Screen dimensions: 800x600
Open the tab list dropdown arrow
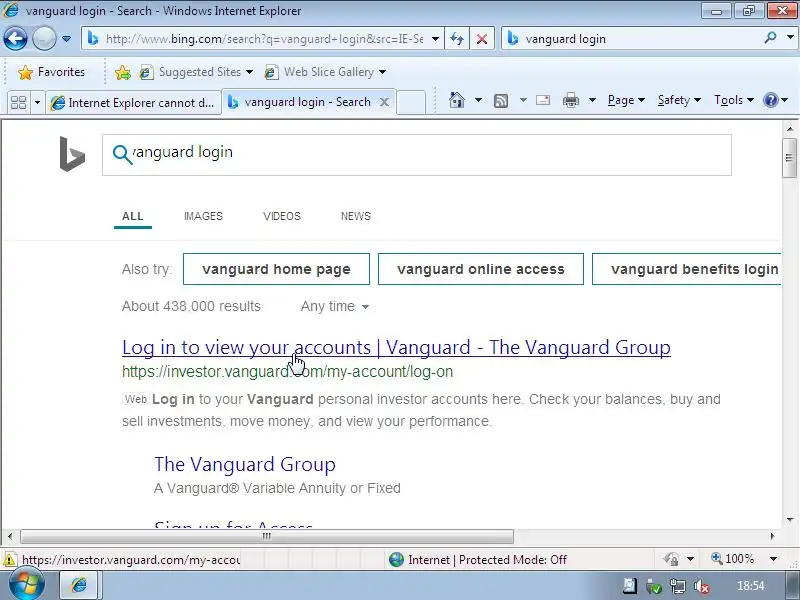37,102
